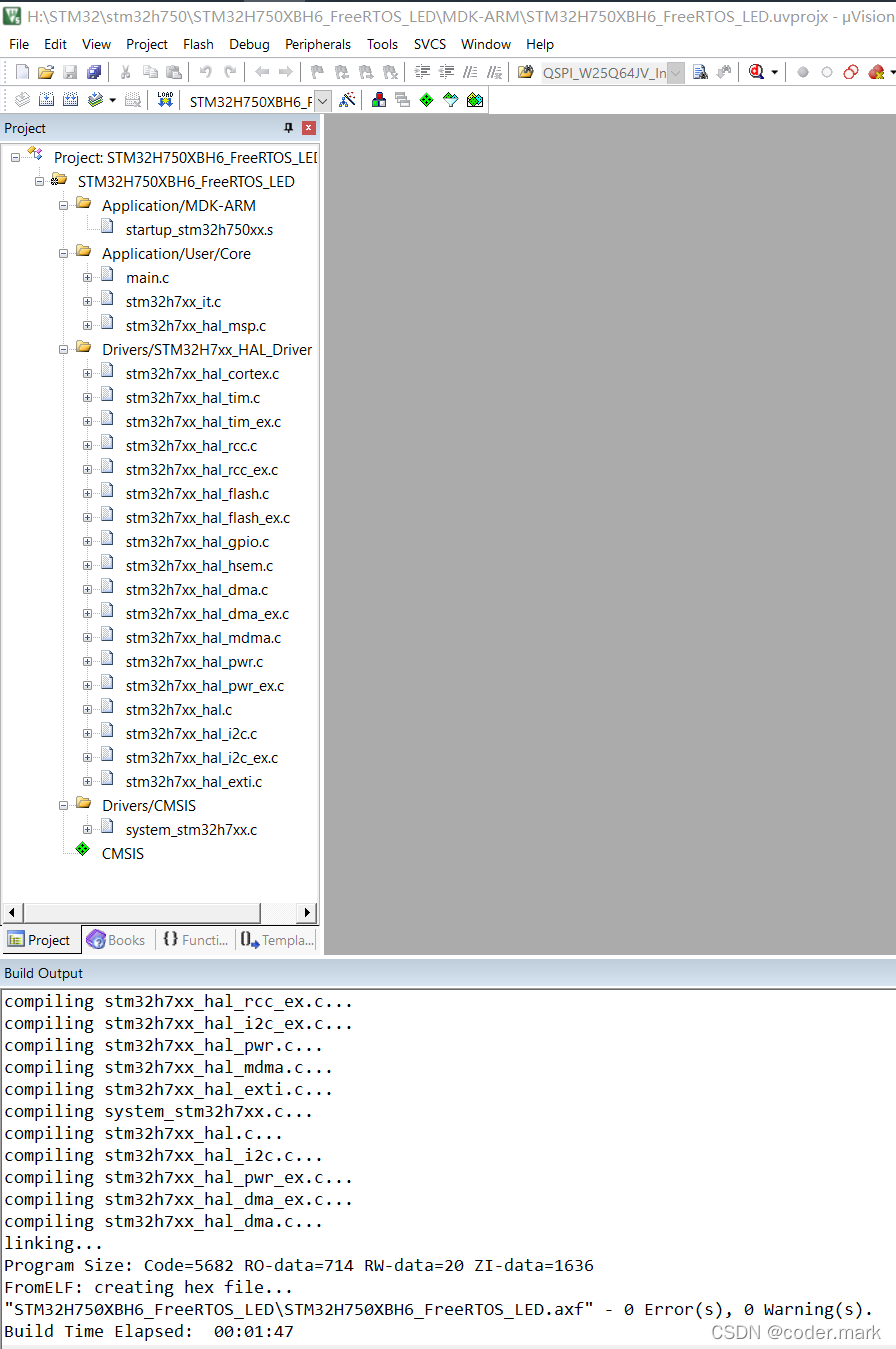Open the Flash menu
The height and width of the screenshot is (1349, 896).
pos(198,44)
